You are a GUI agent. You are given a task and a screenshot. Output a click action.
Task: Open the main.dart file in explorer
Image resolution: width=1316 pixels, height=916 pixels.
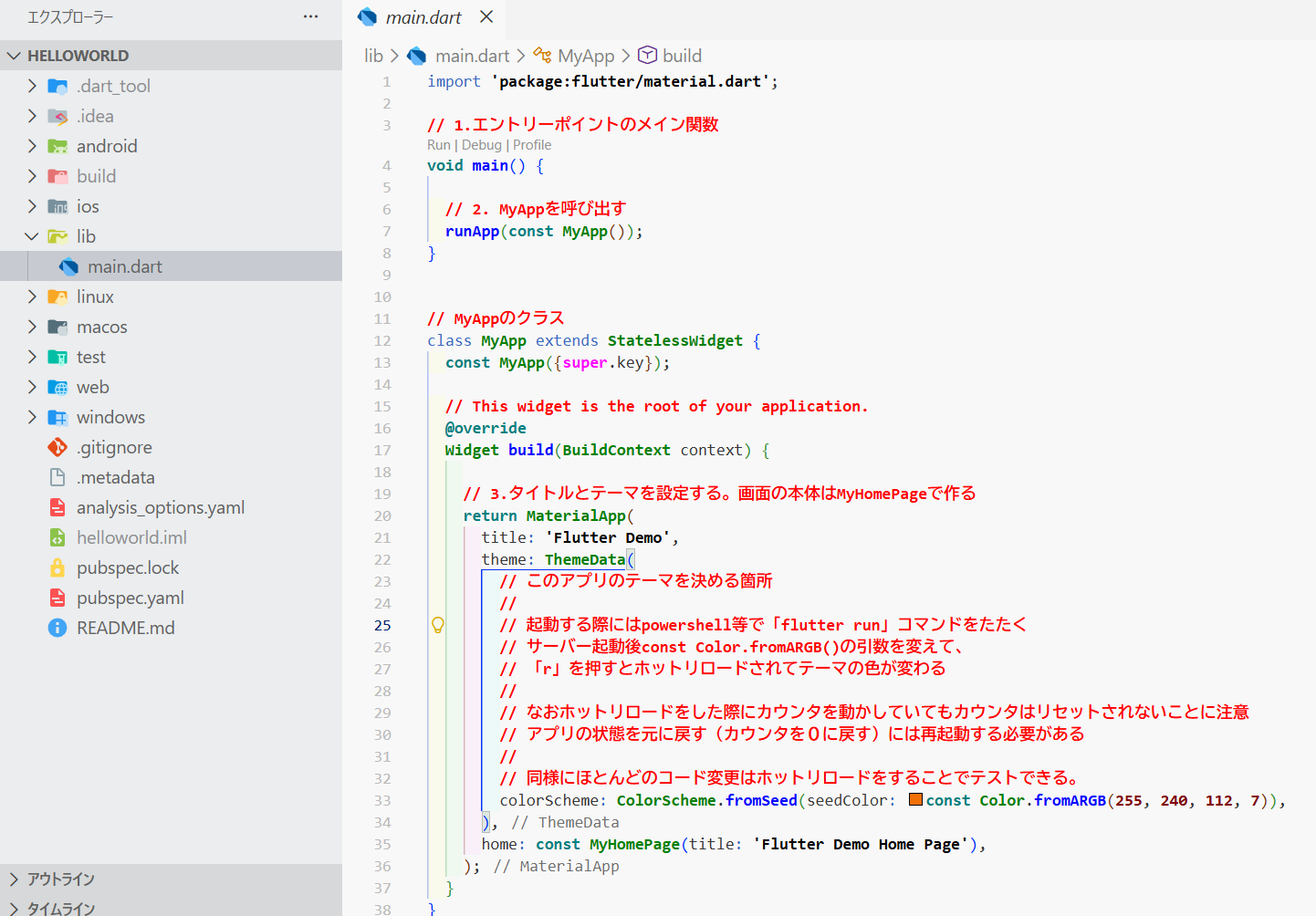(x=171, y=266)
